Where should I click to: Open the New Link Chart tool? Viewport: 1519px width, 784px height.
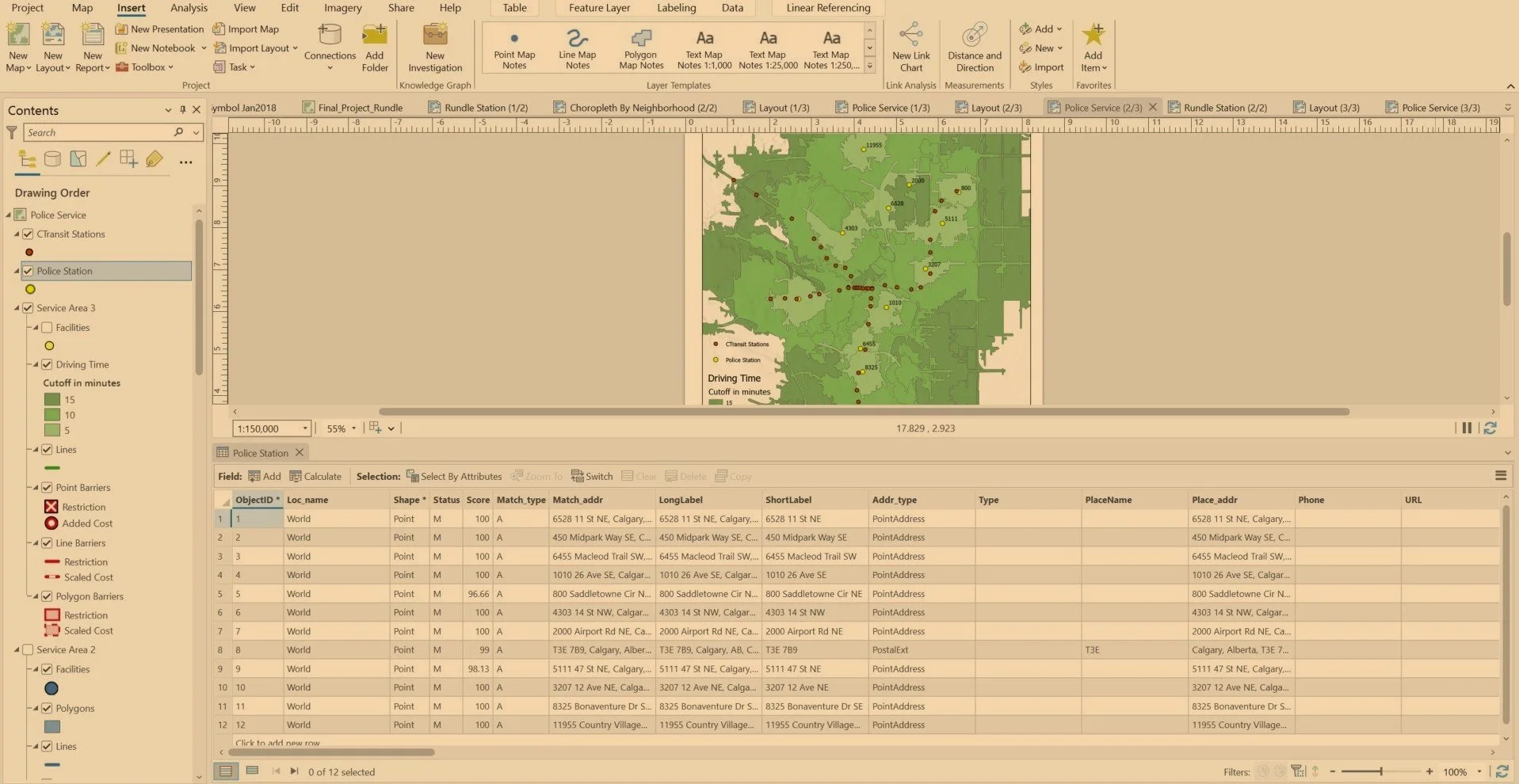click(x=910, y=48)
